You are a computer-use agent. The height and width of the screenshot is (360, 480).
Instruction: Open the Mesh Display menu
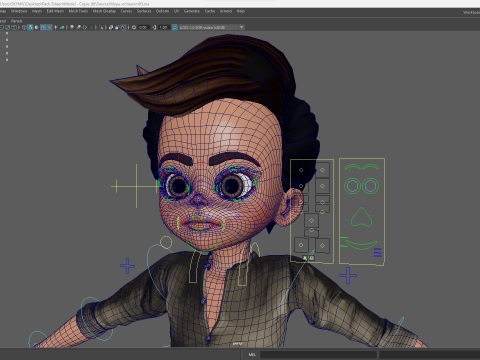(x=104, y=11)
